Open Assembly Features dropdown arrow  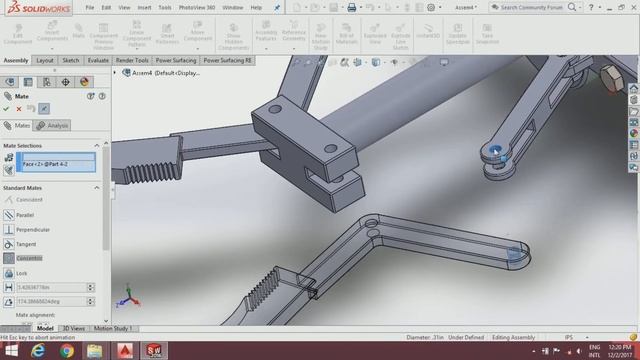pos(266,48)
